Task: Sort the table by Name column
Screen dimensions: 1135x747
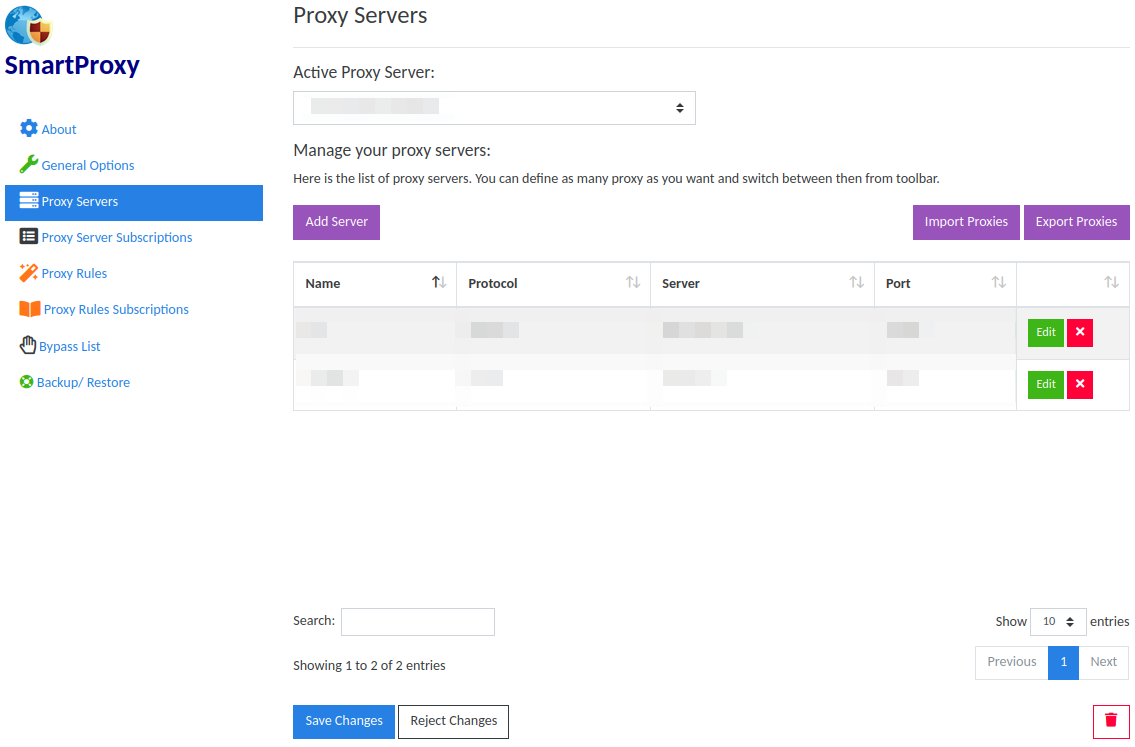Action: click(x=375, y=284)
